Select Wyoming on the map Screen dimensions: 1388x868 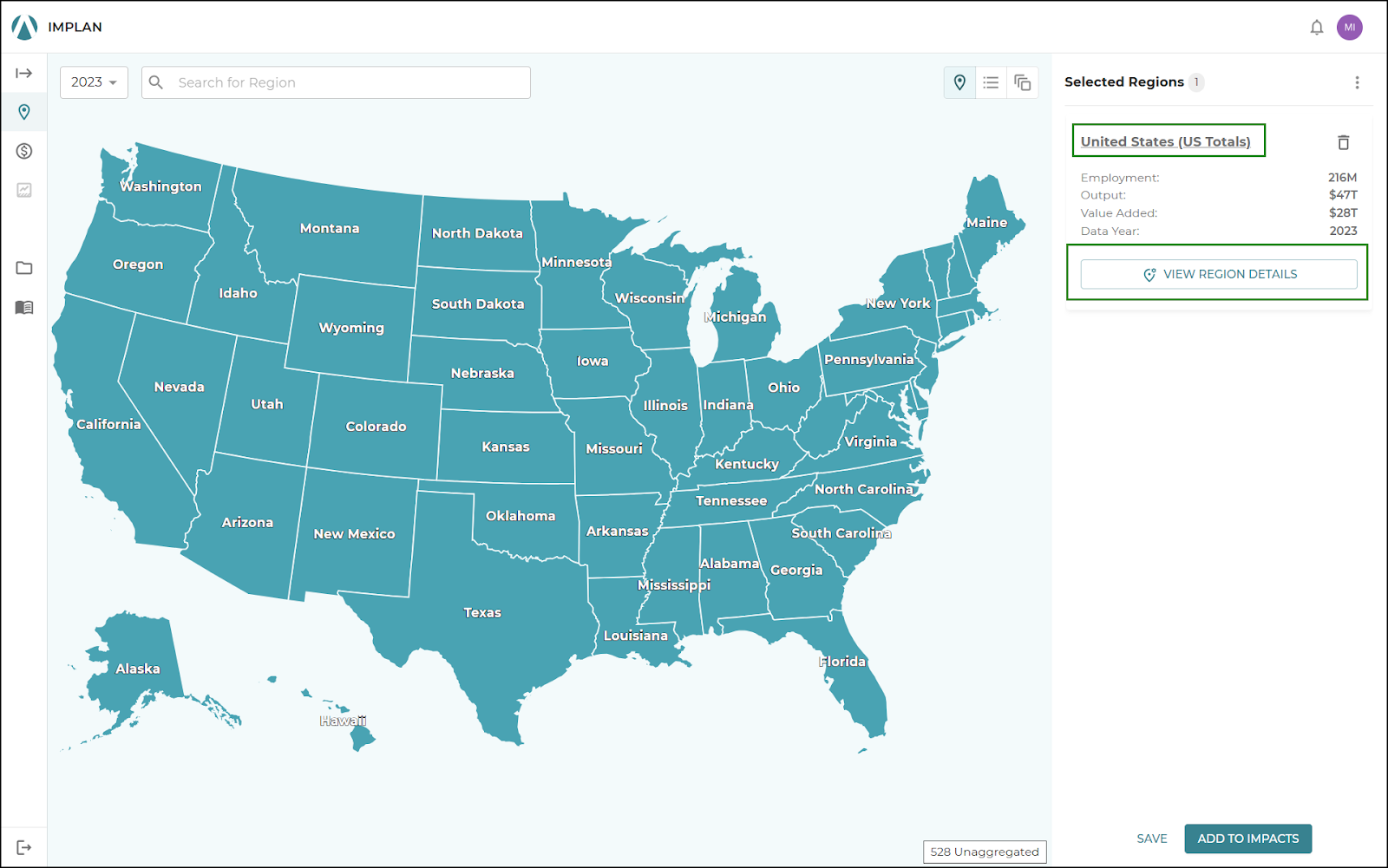coord(351,328)
